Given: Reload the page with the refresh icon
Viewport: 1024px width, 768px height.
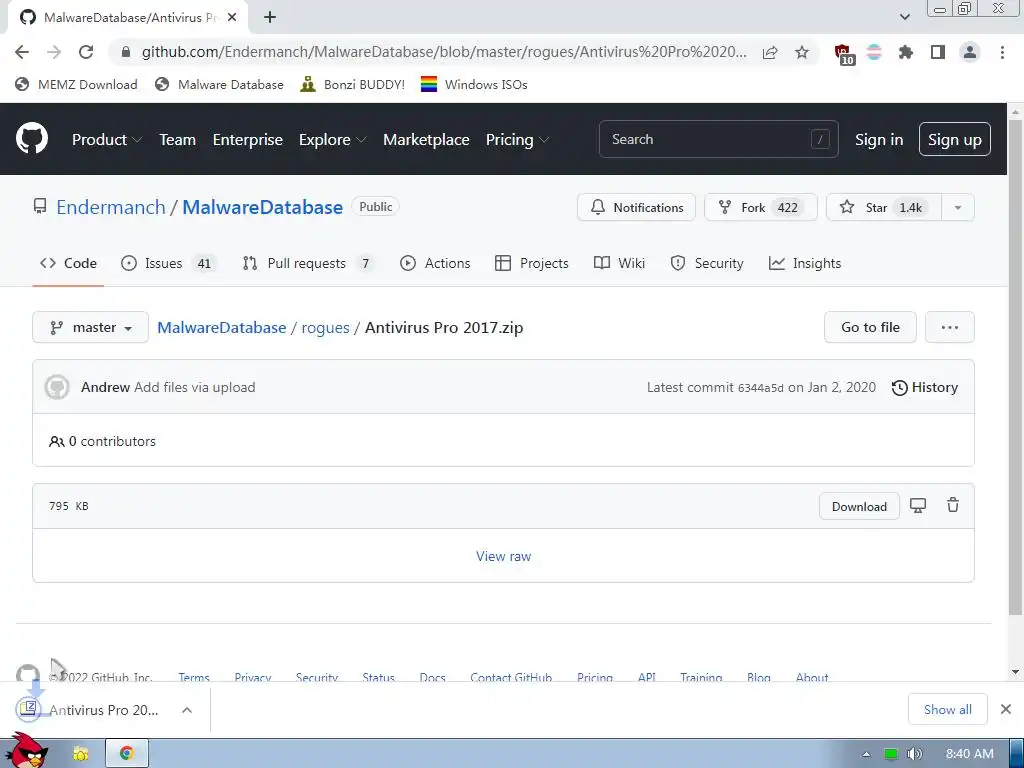Looking at the screenshot, I should pos(86,52).
